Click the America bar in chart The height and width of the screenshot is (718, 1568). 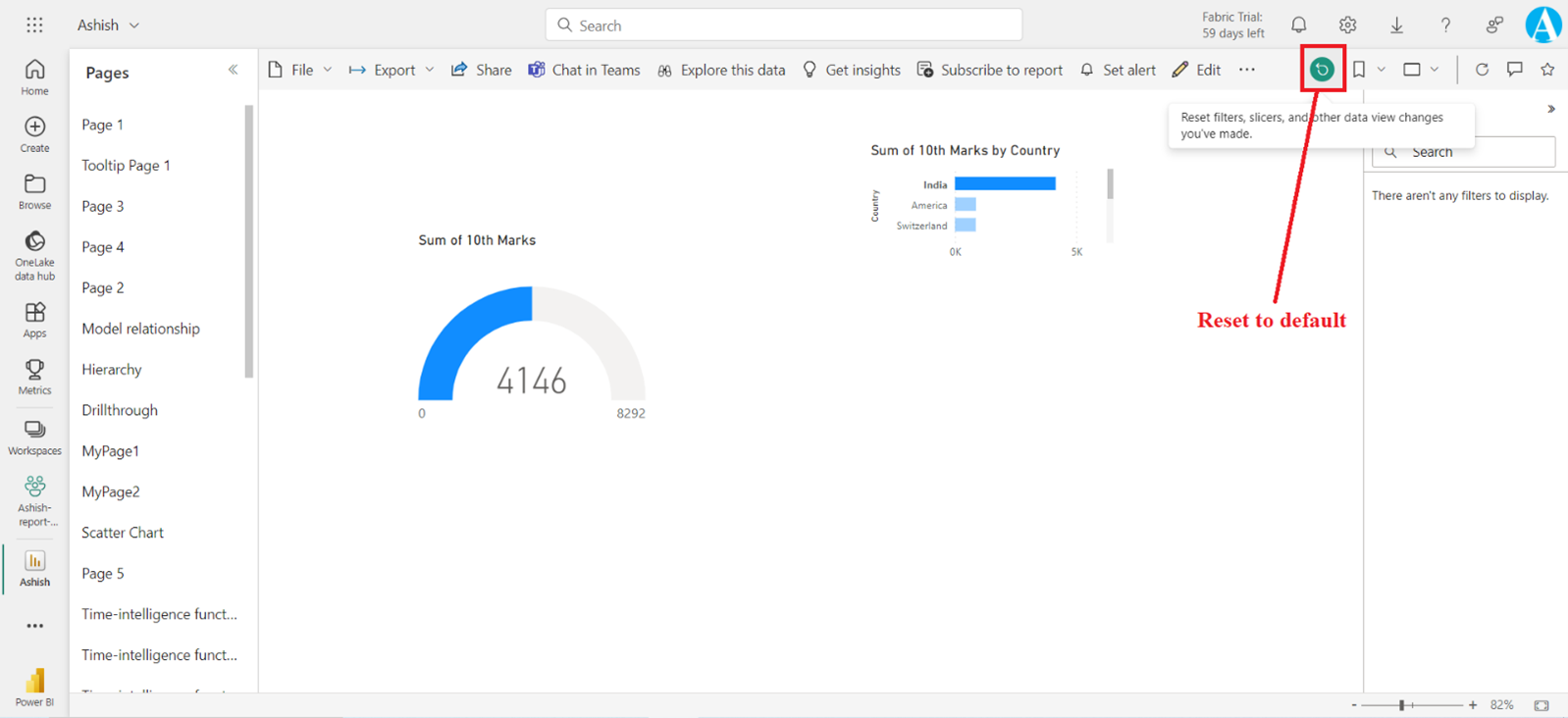[966, 204]
